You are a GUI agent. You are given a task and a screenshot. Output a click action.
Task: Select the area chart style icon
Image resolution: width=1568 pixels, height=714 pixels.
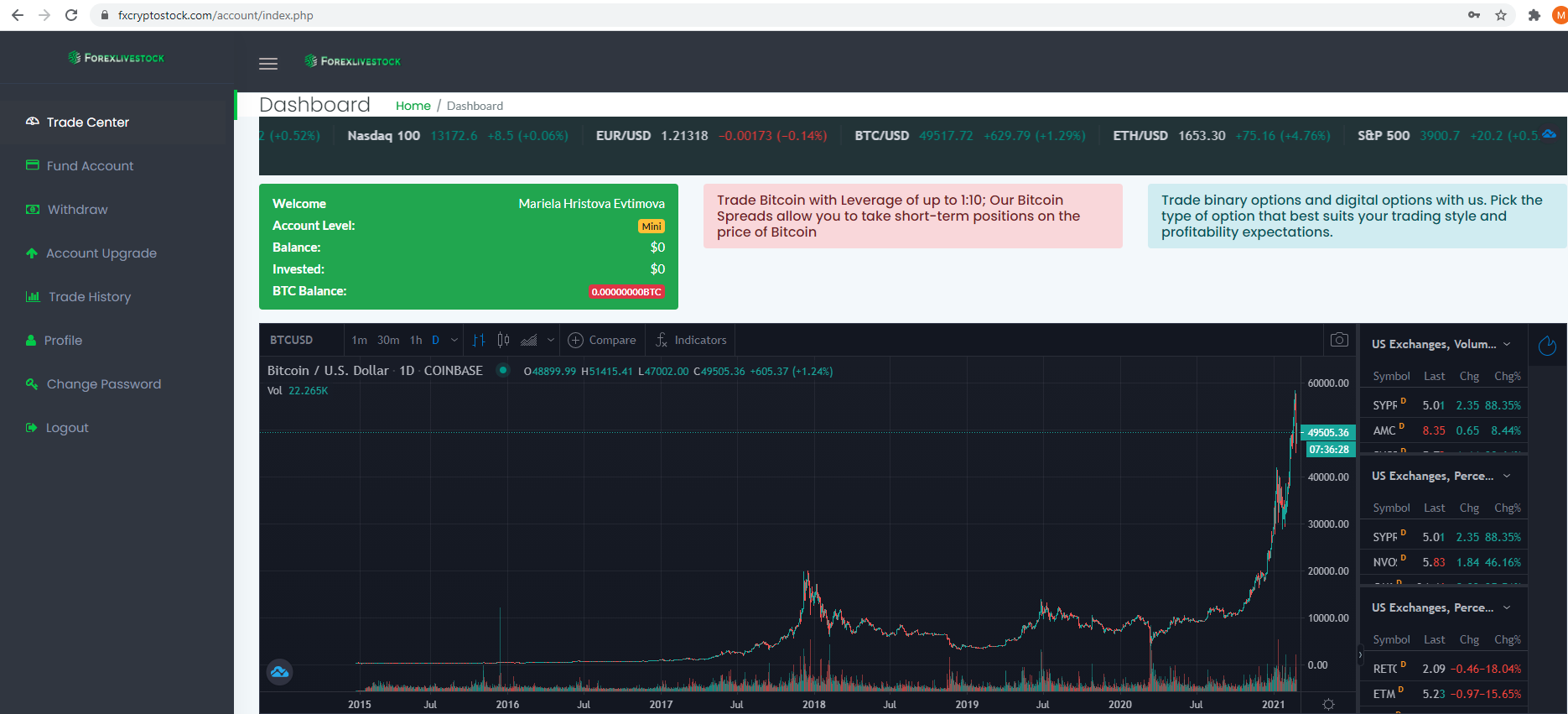click(x=529, y=340)
